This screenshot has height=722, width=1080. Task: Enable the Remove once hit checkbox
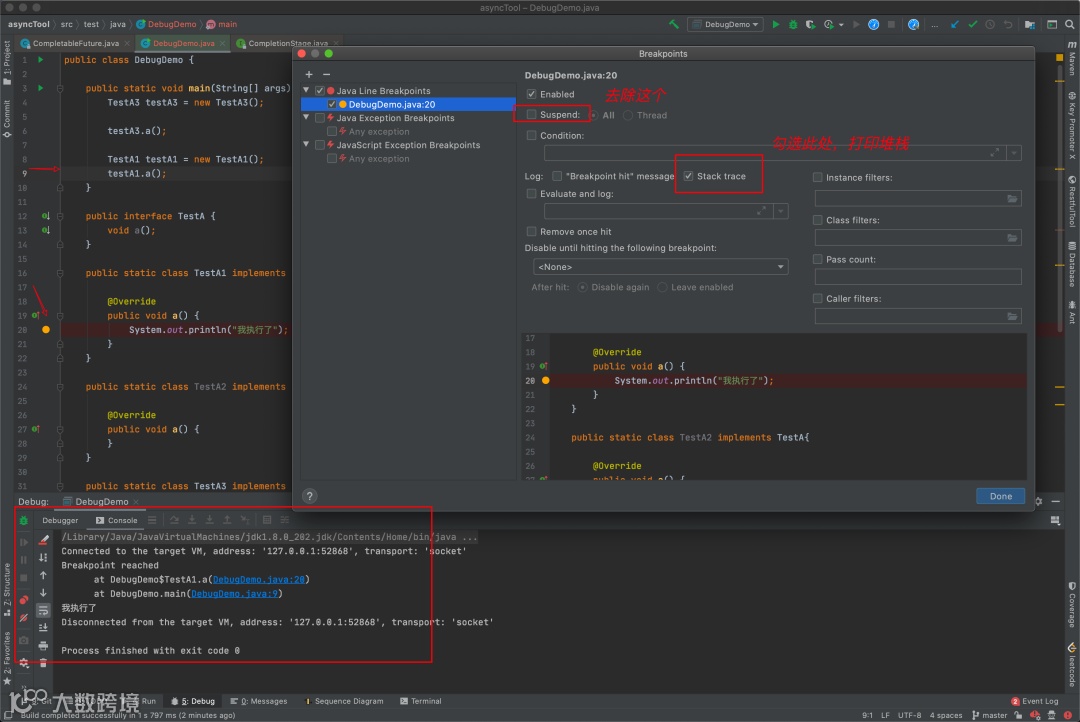[532, 231]
